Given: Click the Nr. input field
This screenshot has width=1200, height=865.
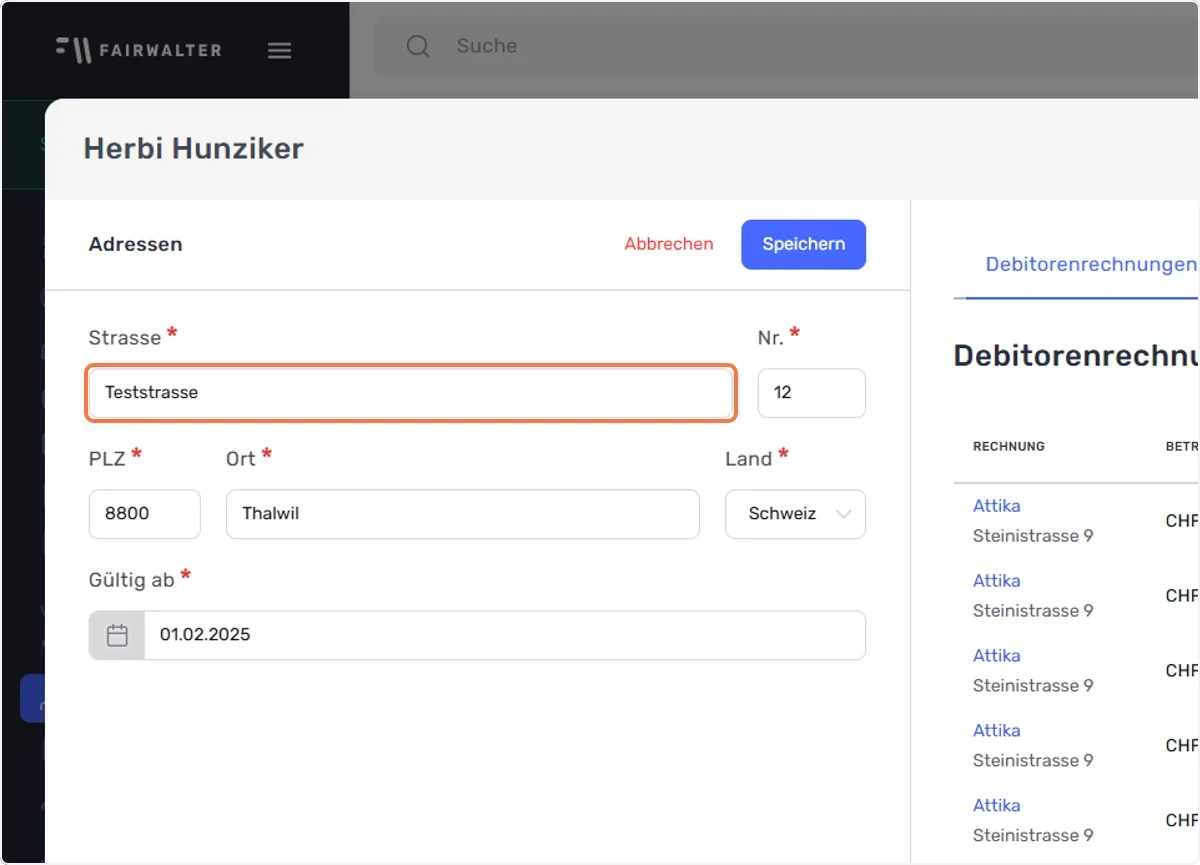Looking at the screenshot, I should coord(812,393).
